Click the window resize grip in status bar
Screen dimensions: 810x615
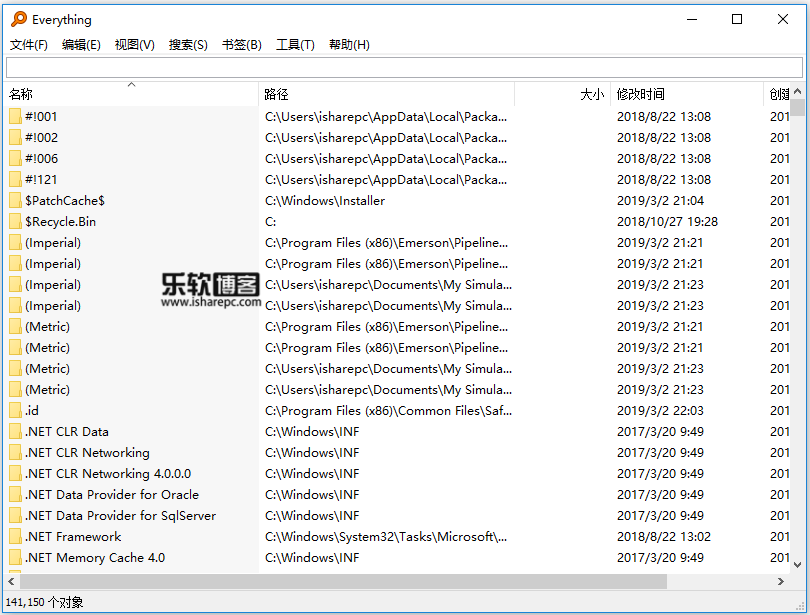(800, 605)
